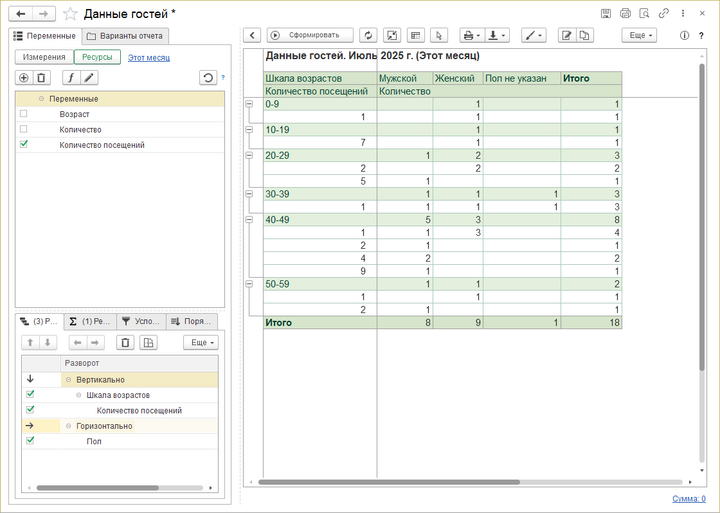Open the filter conditions (Усло…) tab
The image size is (720, 513).
coord(139,321)
